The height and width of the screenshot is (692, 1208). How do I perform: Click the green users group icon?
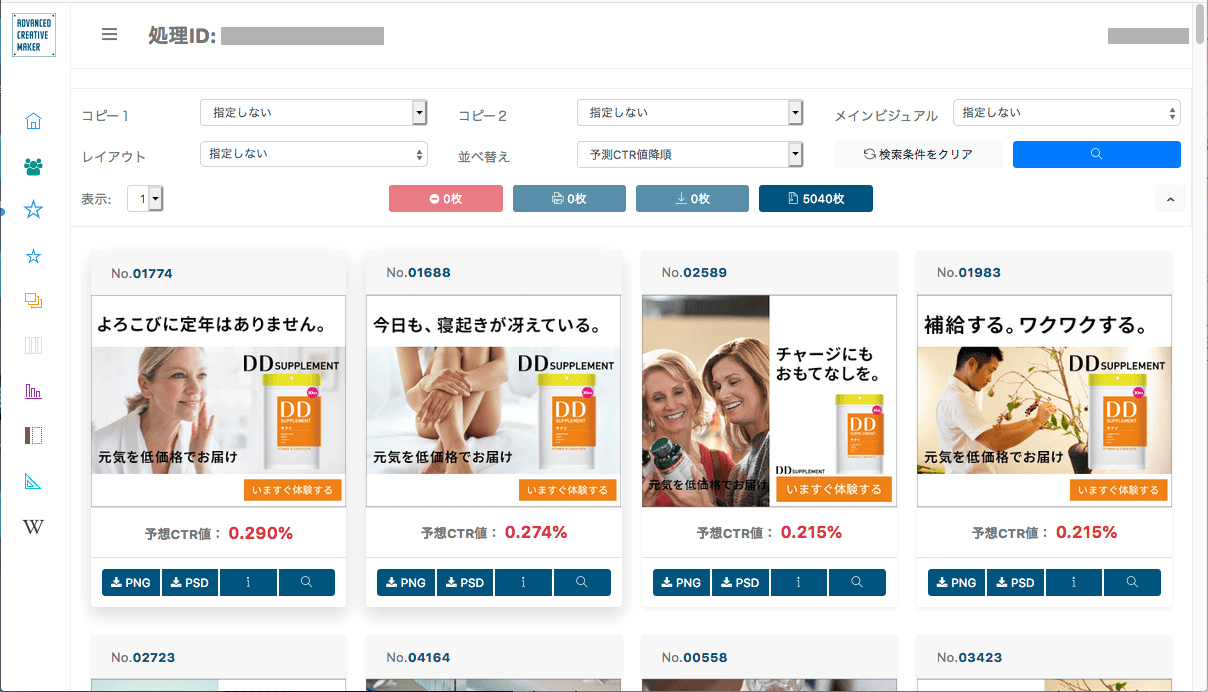pos(33,166)
